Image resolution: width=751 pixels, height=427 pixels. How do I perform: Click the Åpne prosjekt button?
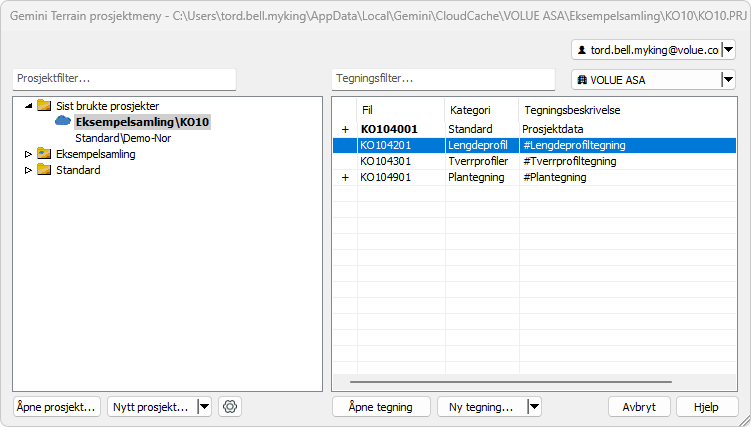click(x=57, y=407)
